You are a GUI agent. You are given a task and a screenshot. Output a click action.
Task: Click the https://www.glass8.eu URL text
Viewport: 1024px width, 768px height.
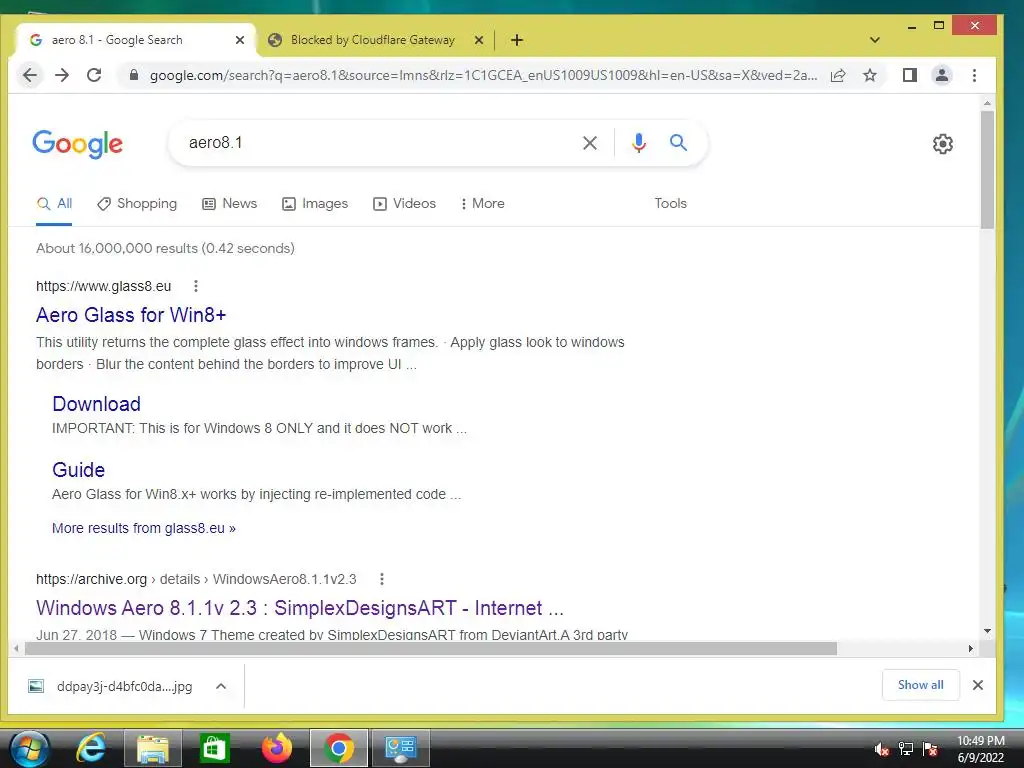click(x=103, y=286)
